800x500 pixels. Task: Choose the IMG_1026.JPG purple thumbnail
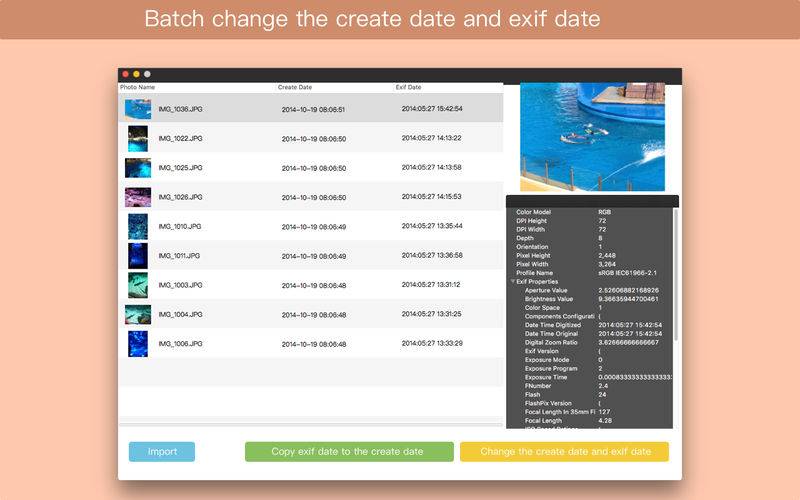pyautogui.click(x=138, y=197)
